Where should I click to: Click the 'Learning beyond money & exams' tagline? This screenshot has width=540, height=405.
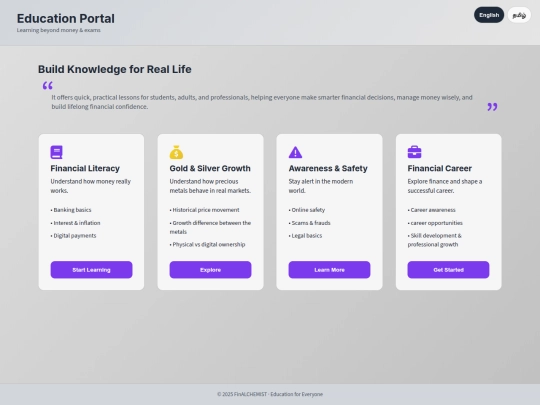point(59,30)
